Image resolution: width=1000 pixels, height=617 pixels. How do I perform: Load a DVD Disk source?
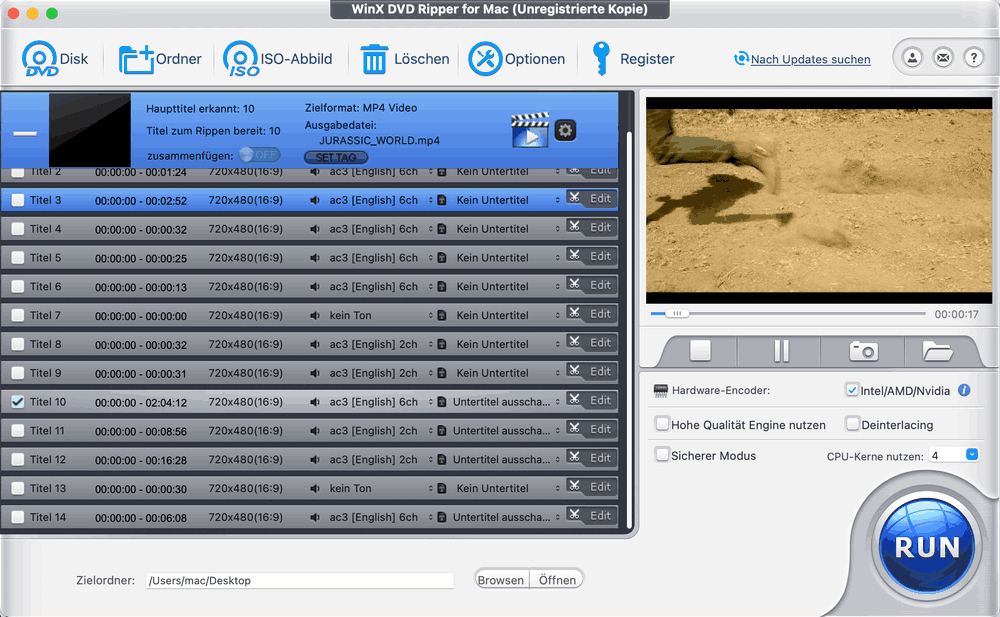55,59
